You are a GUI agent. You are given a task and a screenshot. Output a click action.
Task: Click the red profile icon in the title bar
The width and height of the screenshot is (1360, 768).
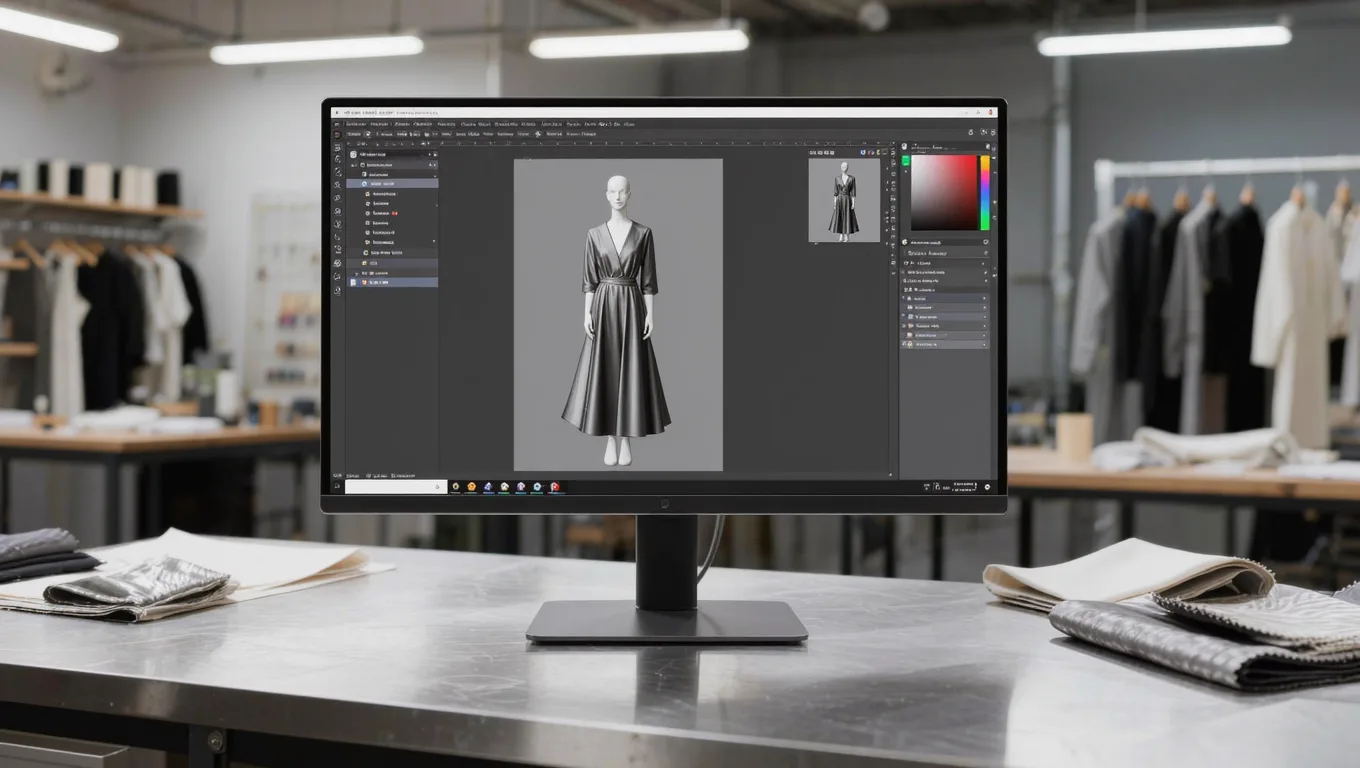(990, 112)
